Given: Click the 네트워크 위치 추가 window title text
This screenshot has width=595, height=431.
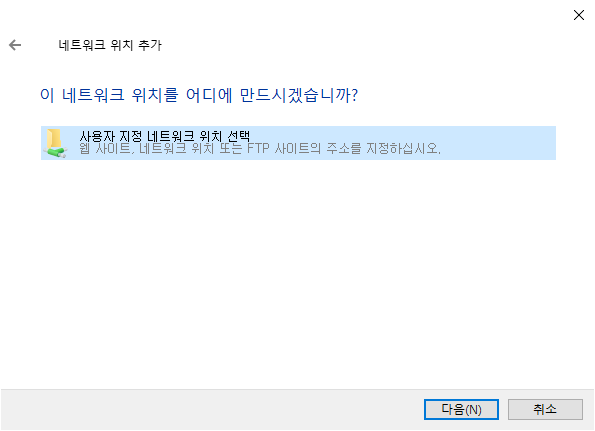Looking at the screenshot, I should coord(110,45).
